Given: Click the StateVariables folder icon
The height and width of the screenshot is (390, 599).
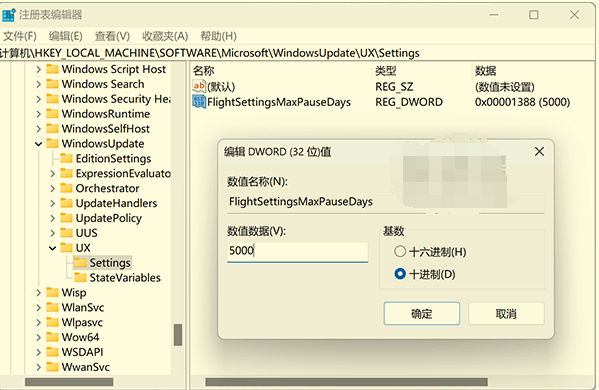Looking at the screenshot, I should [x=80, y=278].
